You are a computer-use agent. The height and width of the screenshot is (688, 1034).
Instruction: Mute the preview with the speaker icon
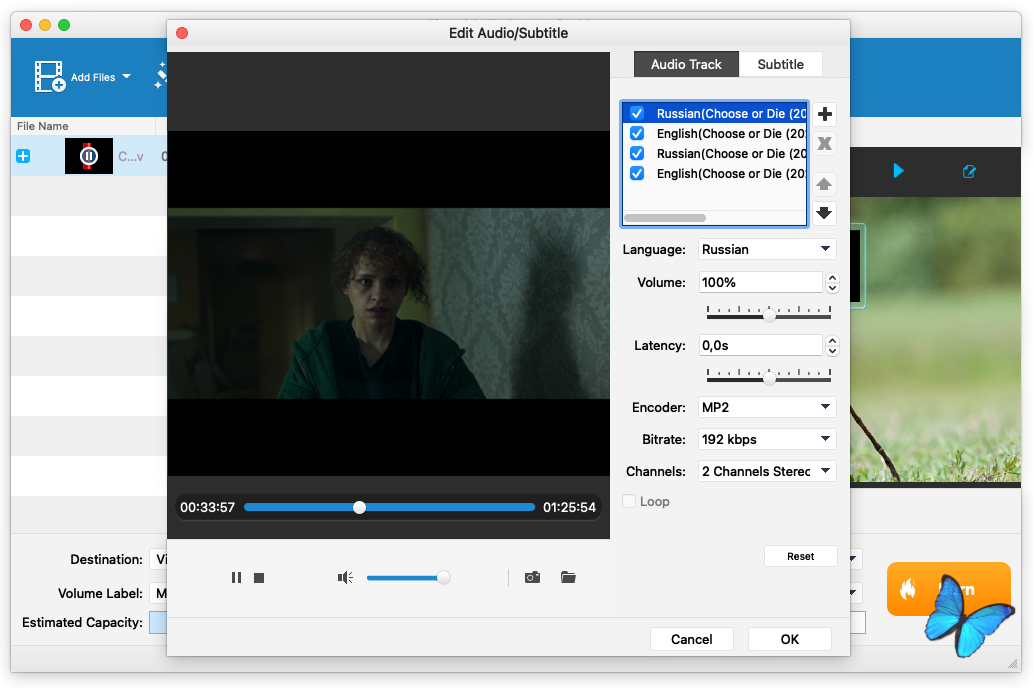(x=346, y=578)
